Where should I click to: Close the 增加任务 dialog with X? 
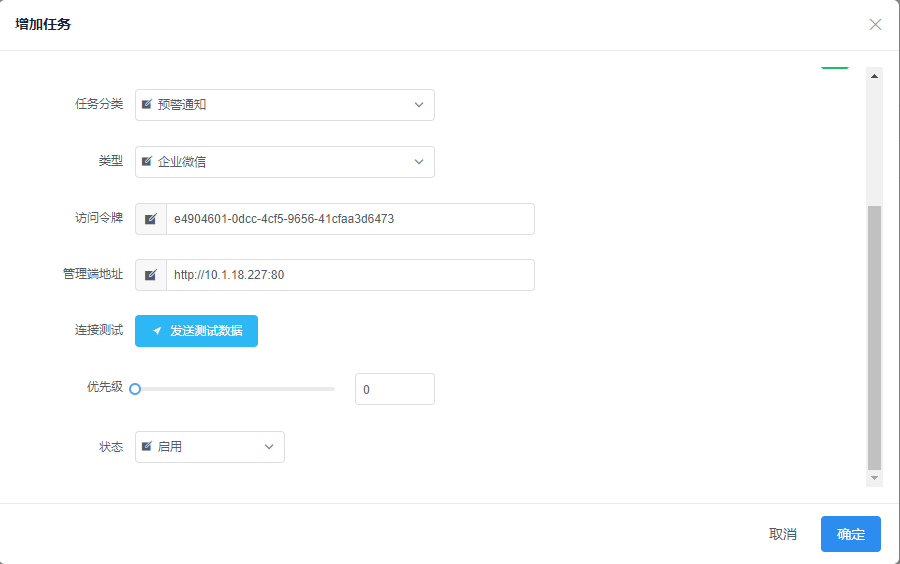pyautogui.click(x=875, y=25)
